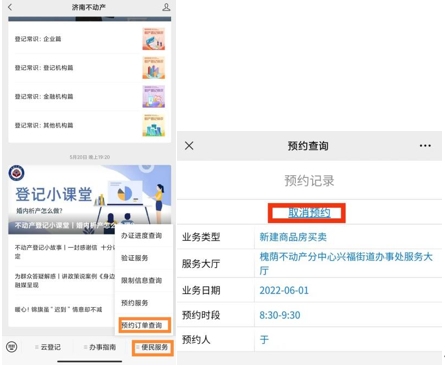Screen dimensions: 445x366
Task: Click the 取消预约 link
Action: pos(309,213)
